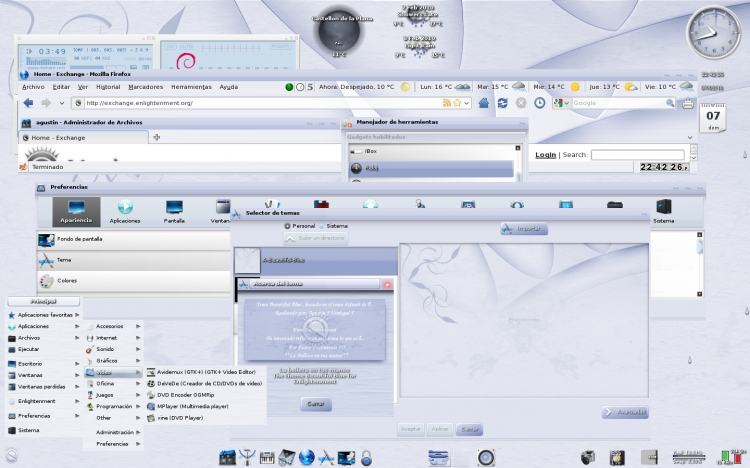Click the analog clock gadget

[713, 33]
